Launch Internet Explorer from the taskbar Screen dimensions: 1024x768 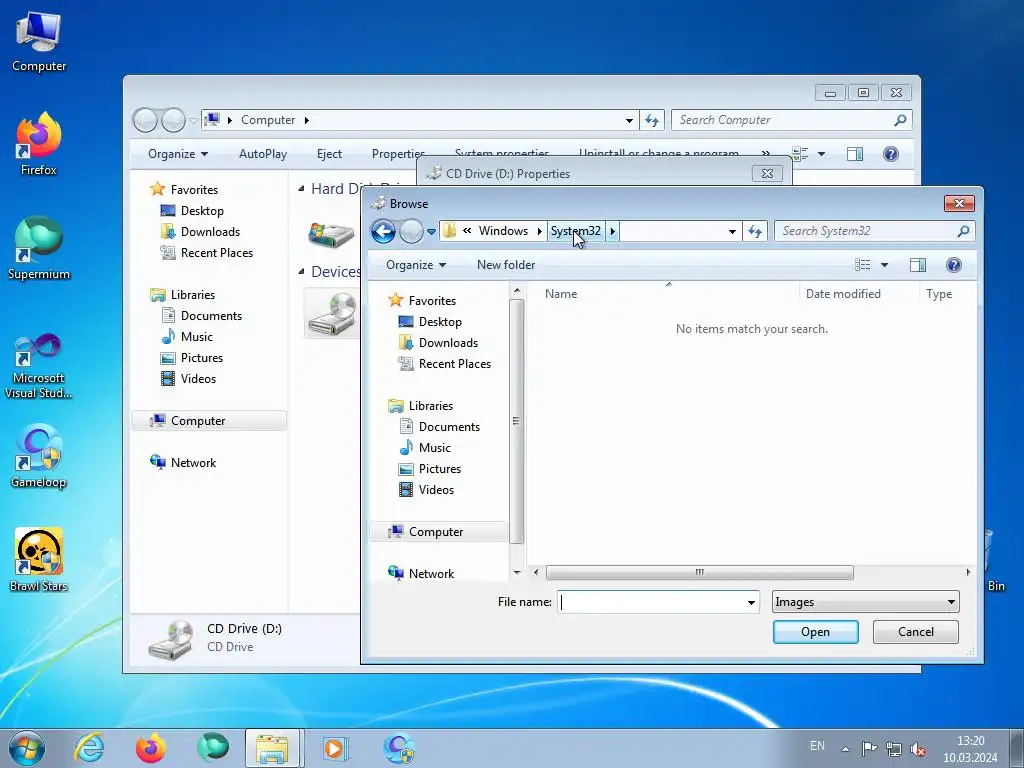[x=89, y=748]
